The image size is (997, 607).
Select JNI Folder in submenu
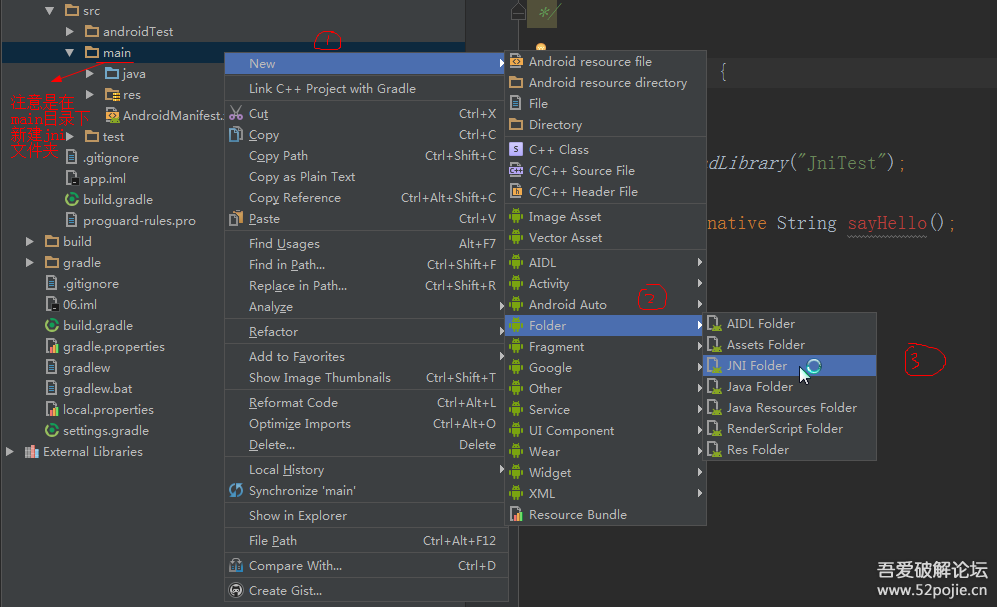789,365
